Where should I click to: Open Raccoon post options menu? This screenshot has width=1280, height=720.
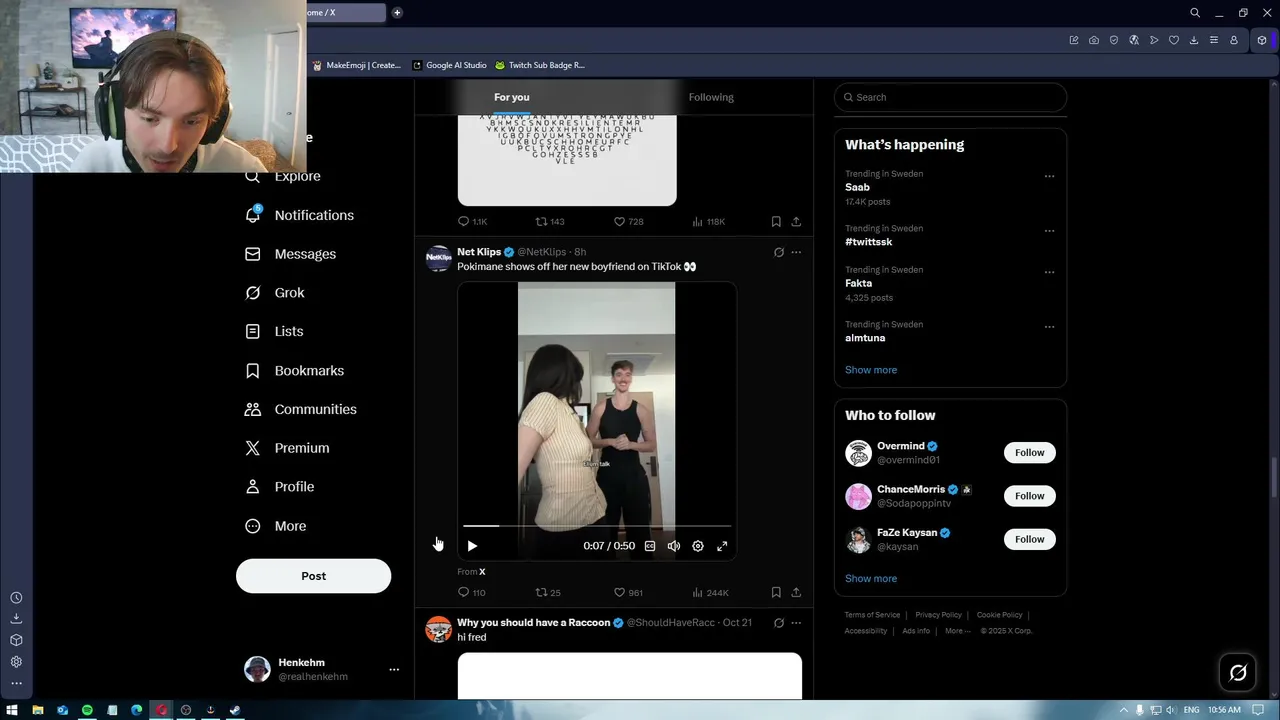[x=796, y=623]
